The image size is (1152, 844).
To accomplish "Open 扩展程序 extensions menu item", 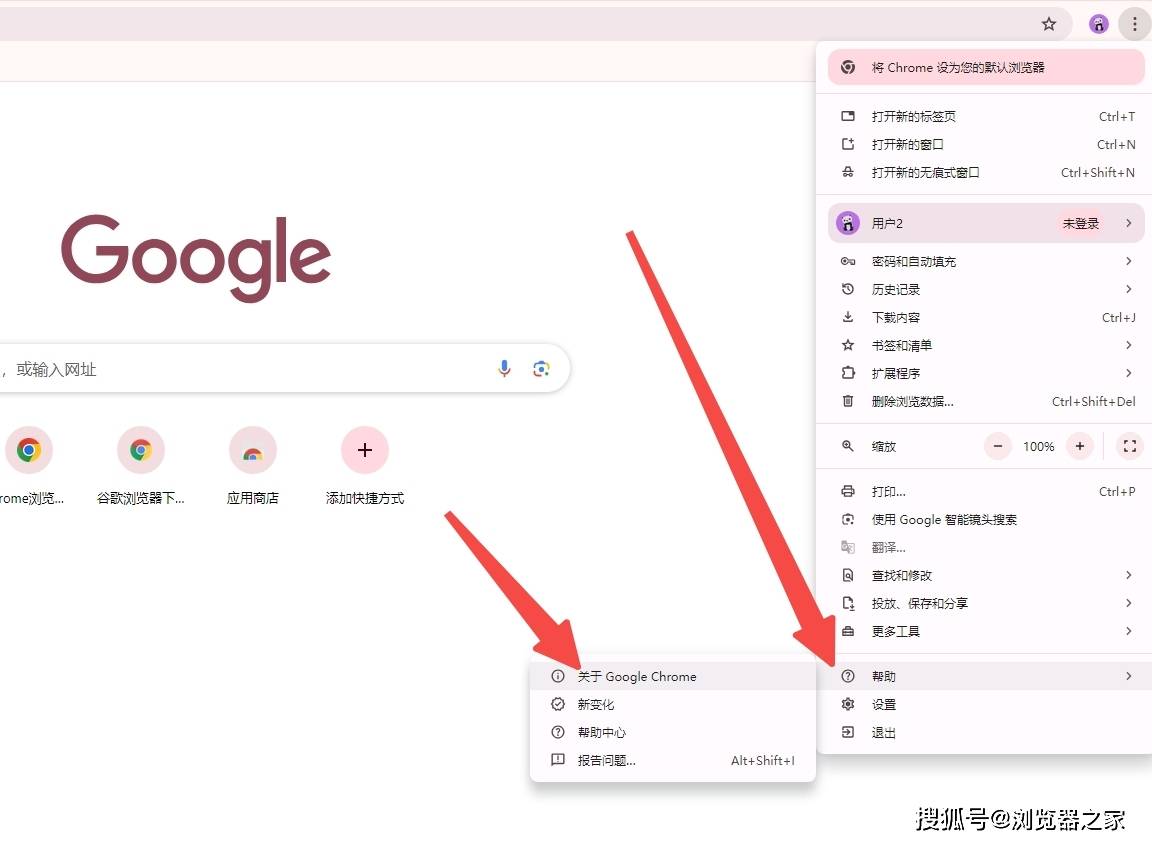I will click(x=986, y=373).
